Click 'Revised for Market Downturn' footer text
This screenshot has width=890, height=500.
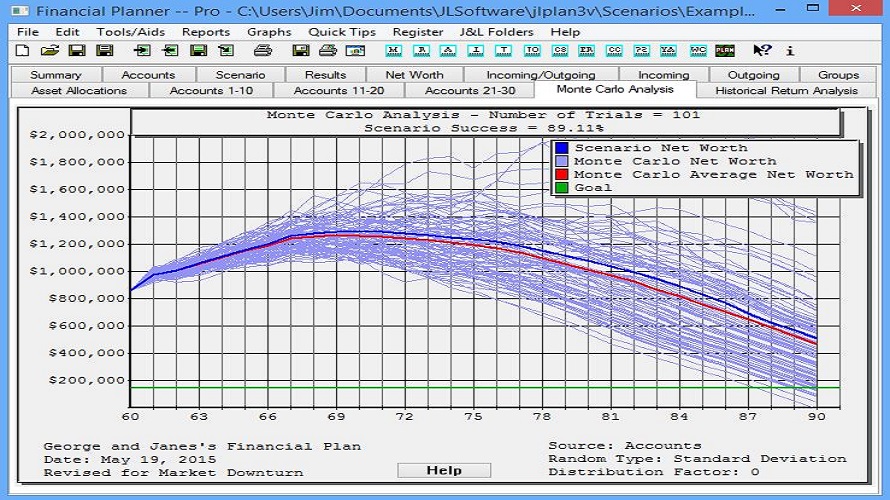tap(173, 473)
